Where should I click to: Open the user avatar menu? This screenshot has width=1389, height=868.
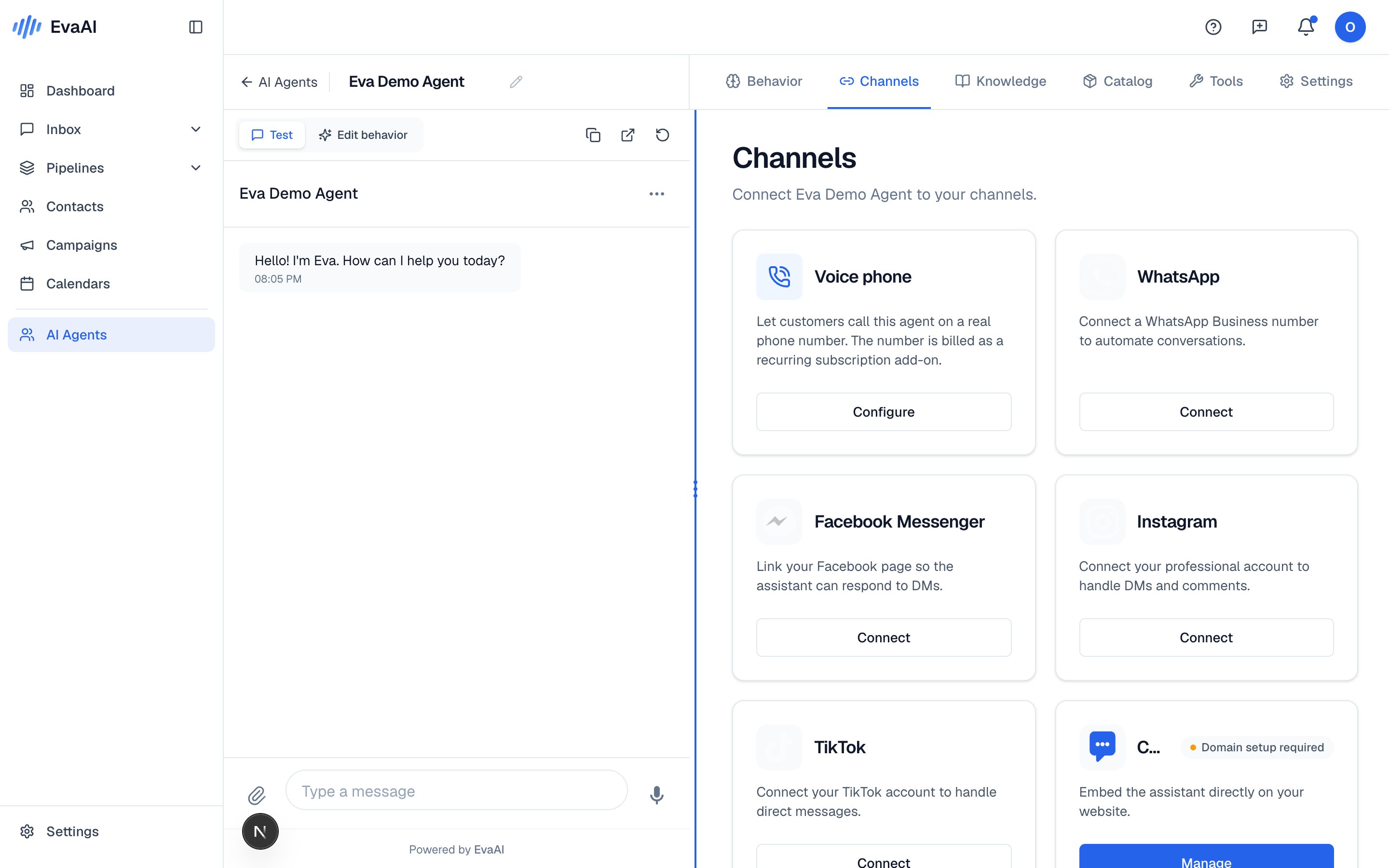(x=1350, y=27)
